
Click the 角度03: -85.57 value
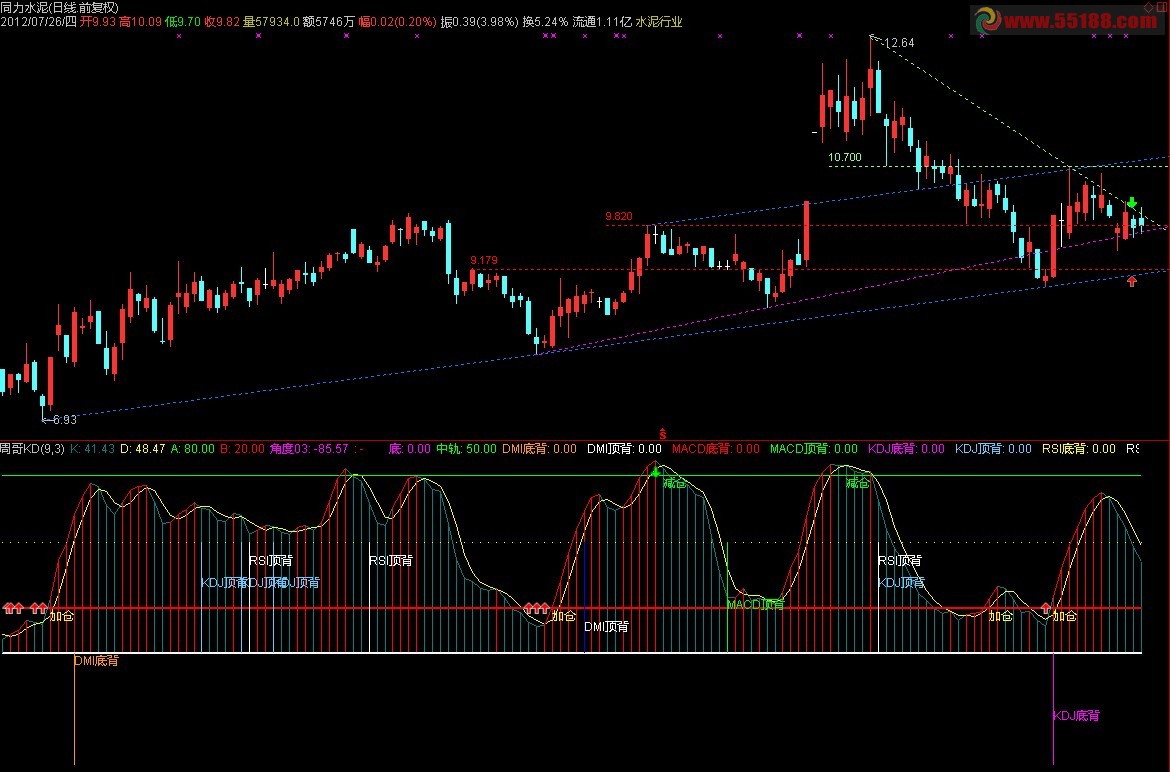pos(309,449)
